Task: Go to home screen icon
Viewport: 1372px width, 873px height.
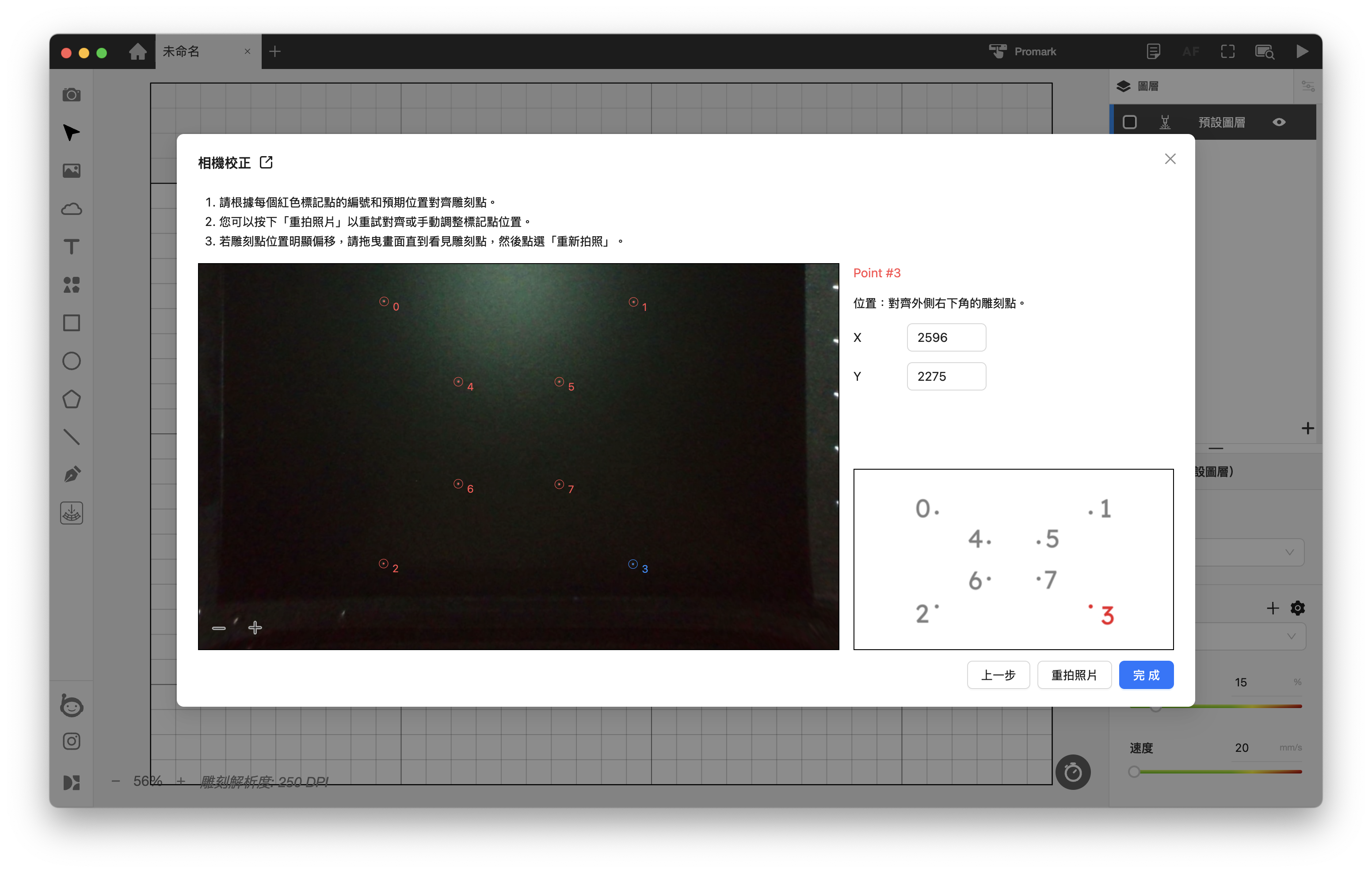Action: point(137,51)
